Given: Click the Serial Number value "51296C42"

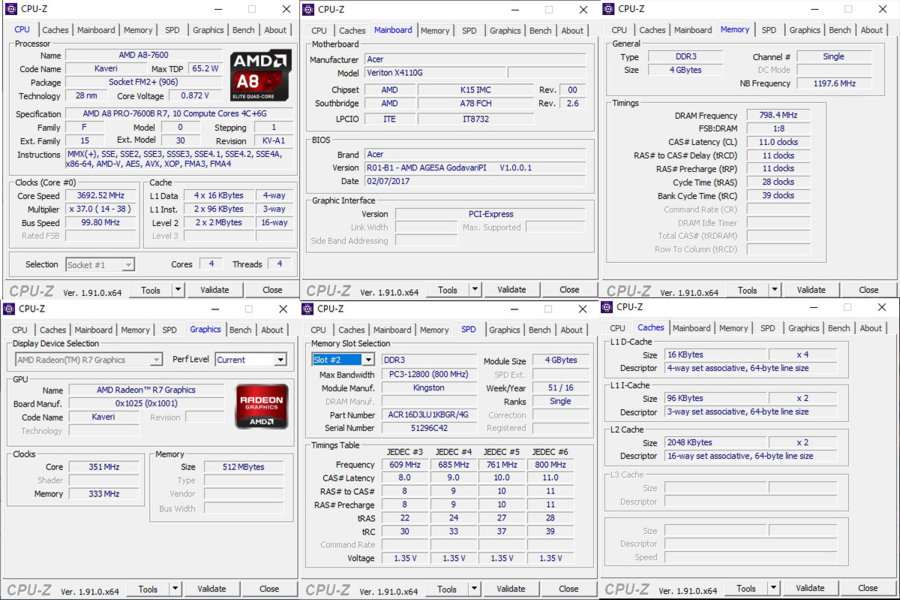Looking at the screenshot, I should pyautogui.click(x=429, y=428).
